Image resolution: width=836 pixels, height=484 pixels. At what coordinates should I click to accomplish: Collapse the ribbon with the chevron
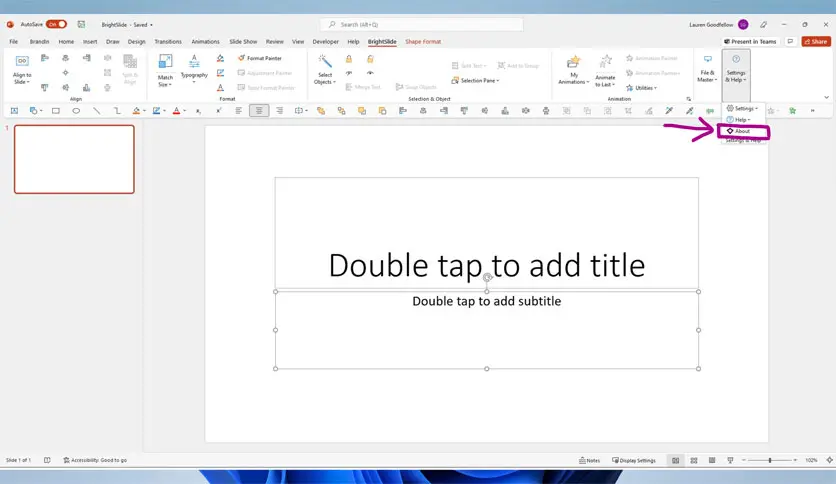[x=826, y=98]
